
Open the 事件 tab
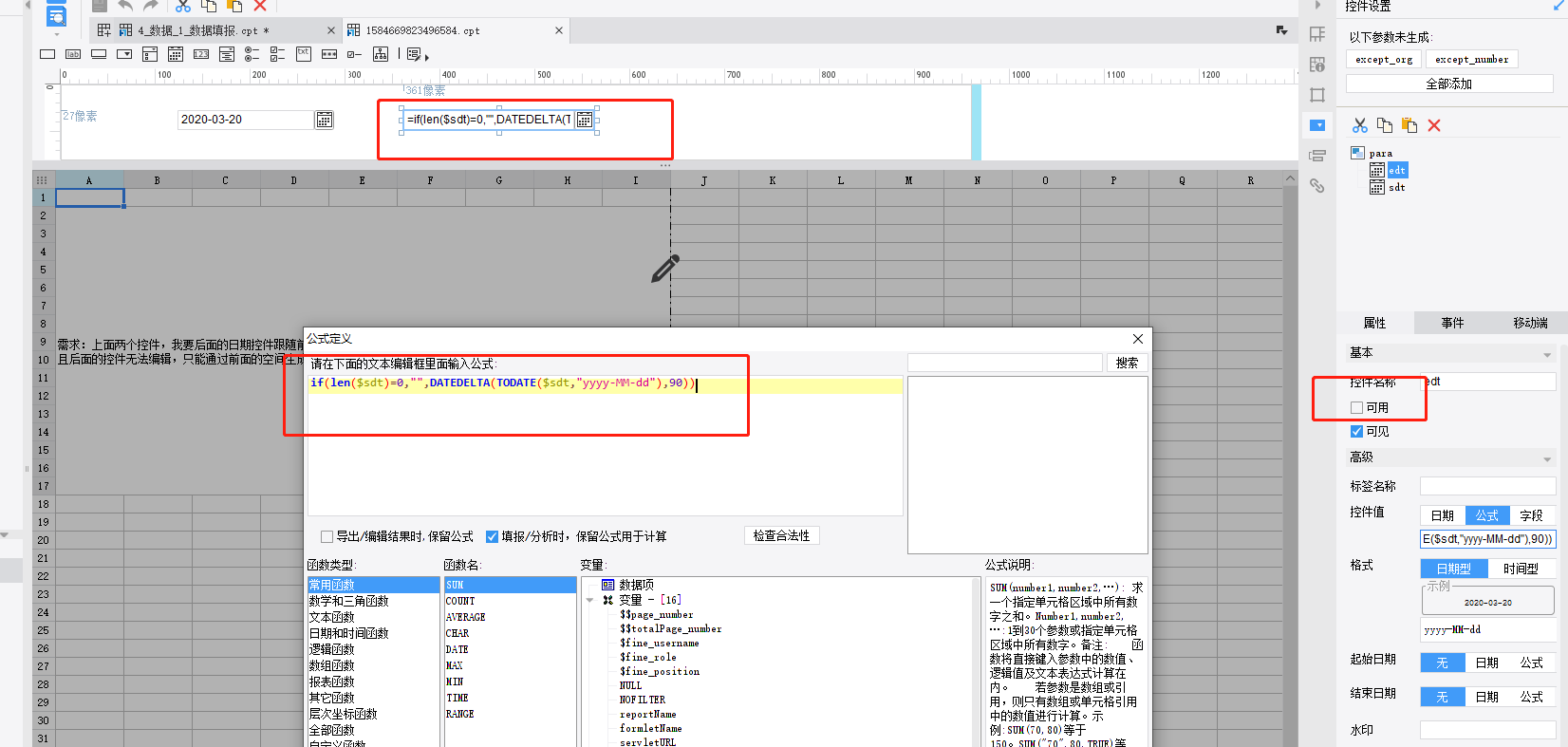pos(1452,323)
